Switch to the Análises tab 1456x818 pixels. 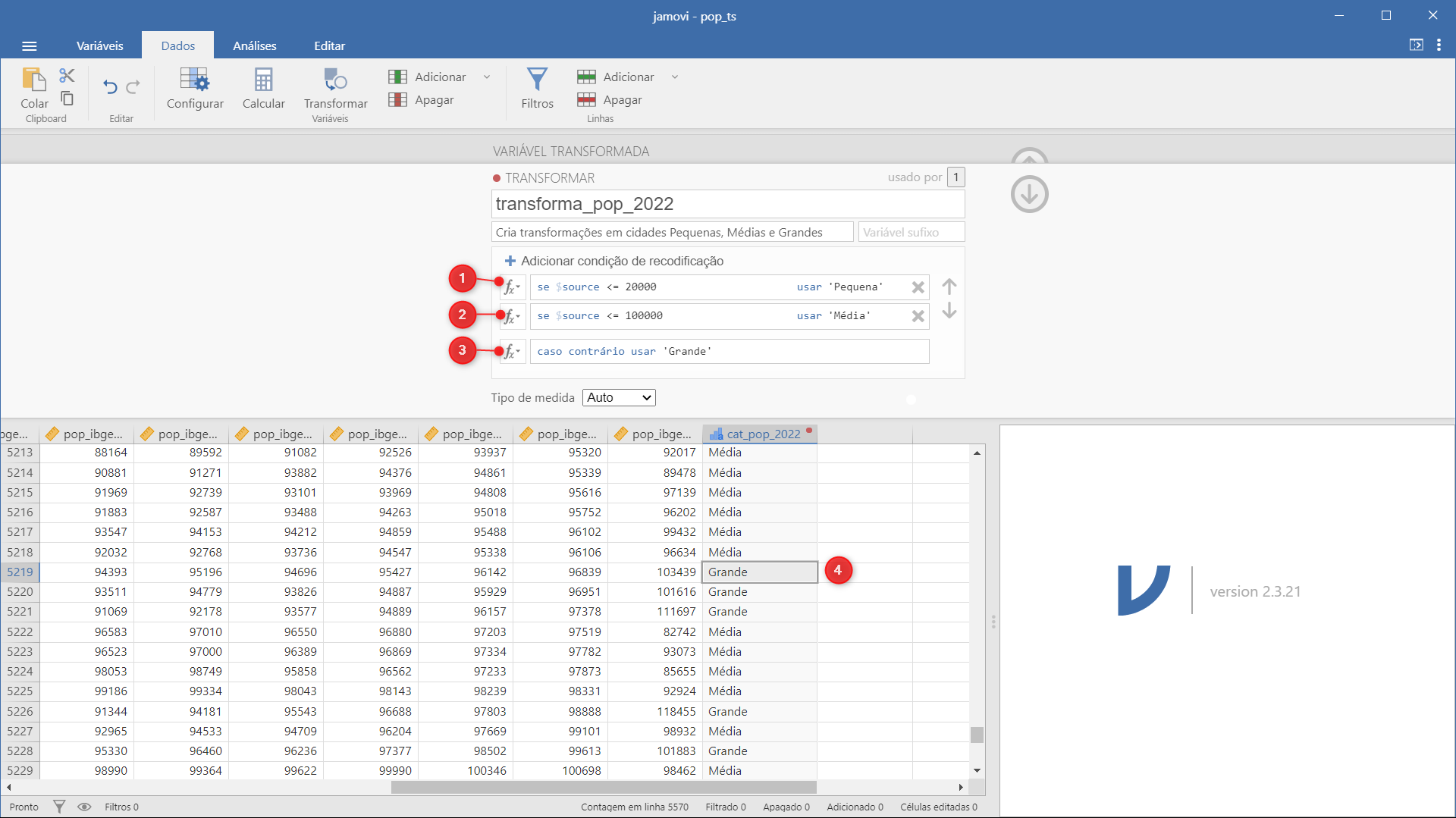tap(254, 45)
